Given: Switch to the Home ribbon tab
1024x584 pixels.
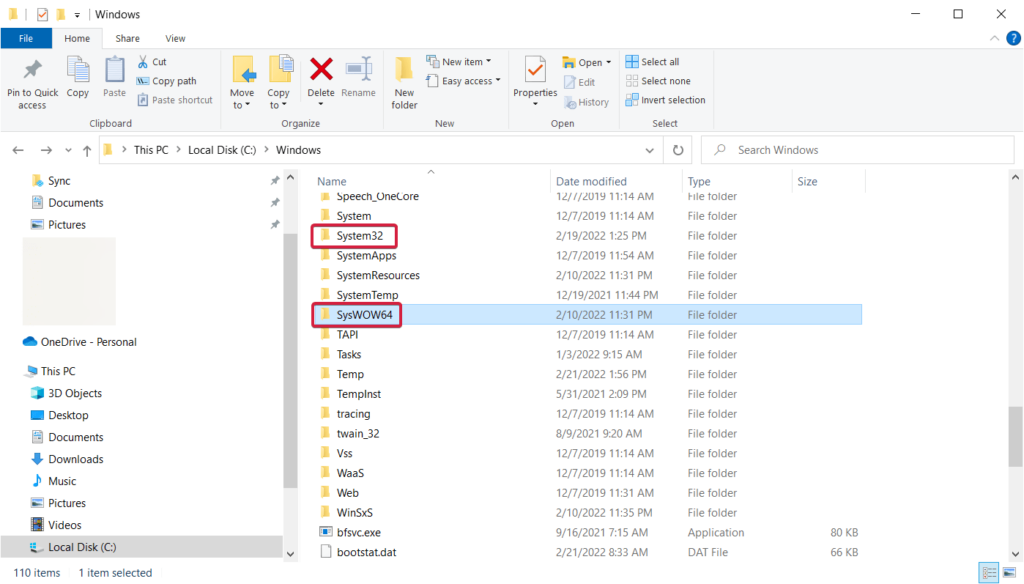Looking at the screenshot, I should click(x=77, y=39).
